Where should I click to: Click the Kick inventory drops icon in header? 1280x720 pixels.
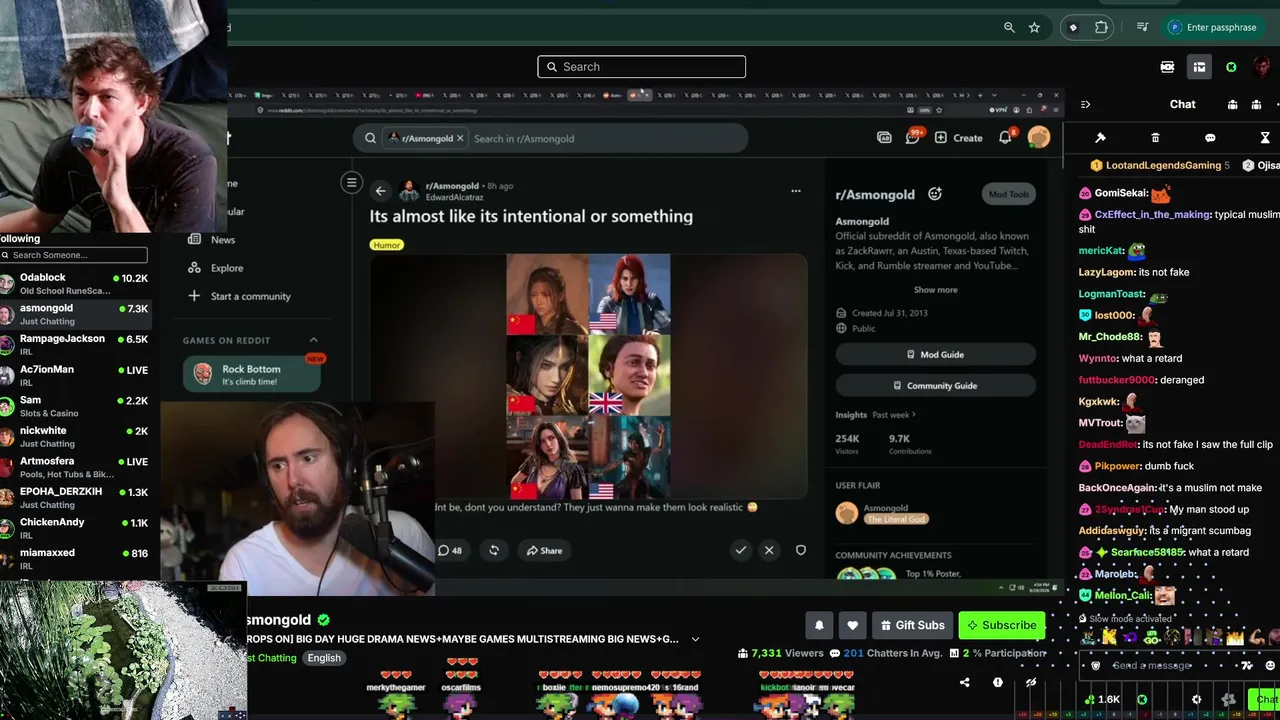point(1199,67)
